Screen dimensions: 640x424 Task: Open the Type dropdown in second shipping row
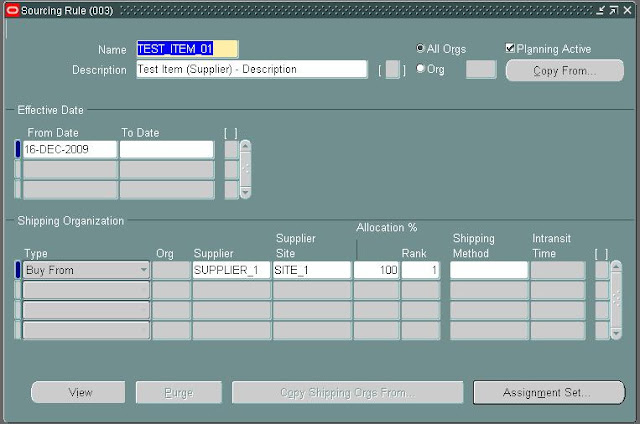click(87, 290)
